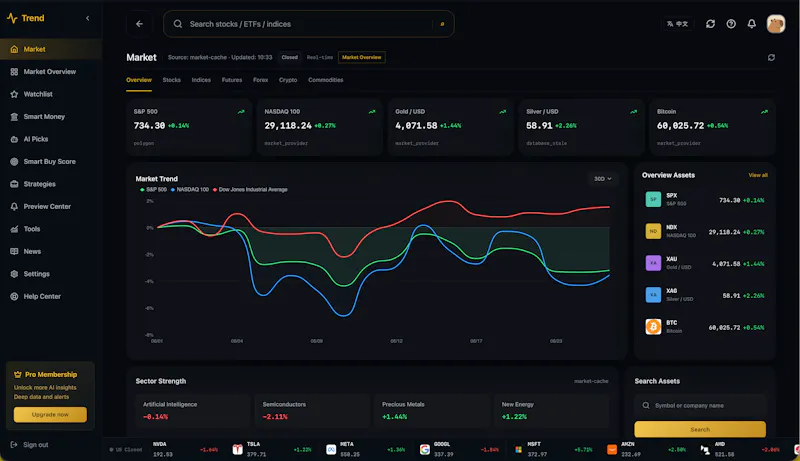The width and height of the screenshot is (800, 461).
Task: Click the AMZN ticker icon
Action: [x=612, y=449]
